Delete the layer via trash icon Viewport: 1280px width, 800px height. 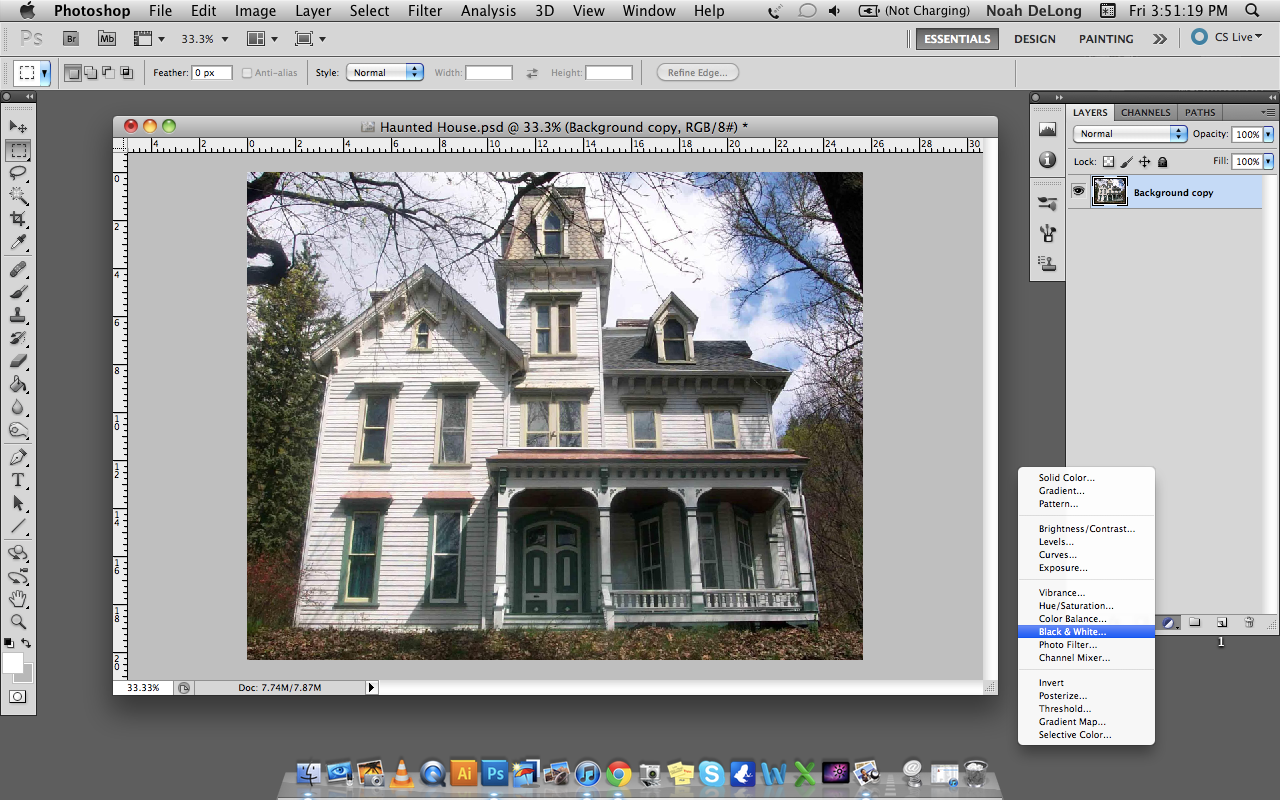point(1248,622)
